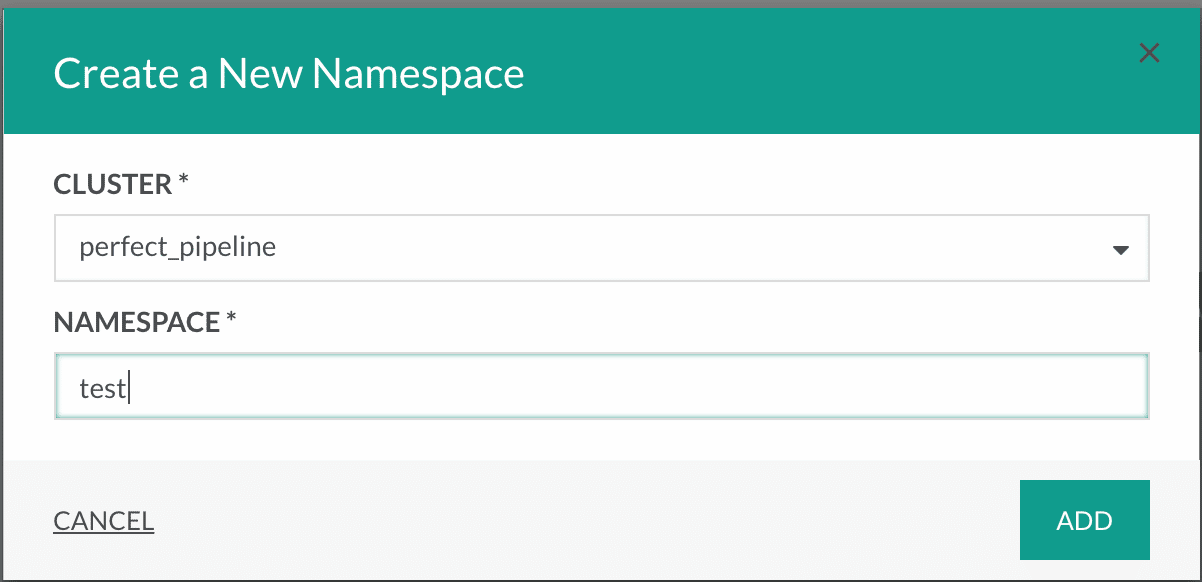Select the perfect_pipeline text in Cluster field

[x=178, y=247]
